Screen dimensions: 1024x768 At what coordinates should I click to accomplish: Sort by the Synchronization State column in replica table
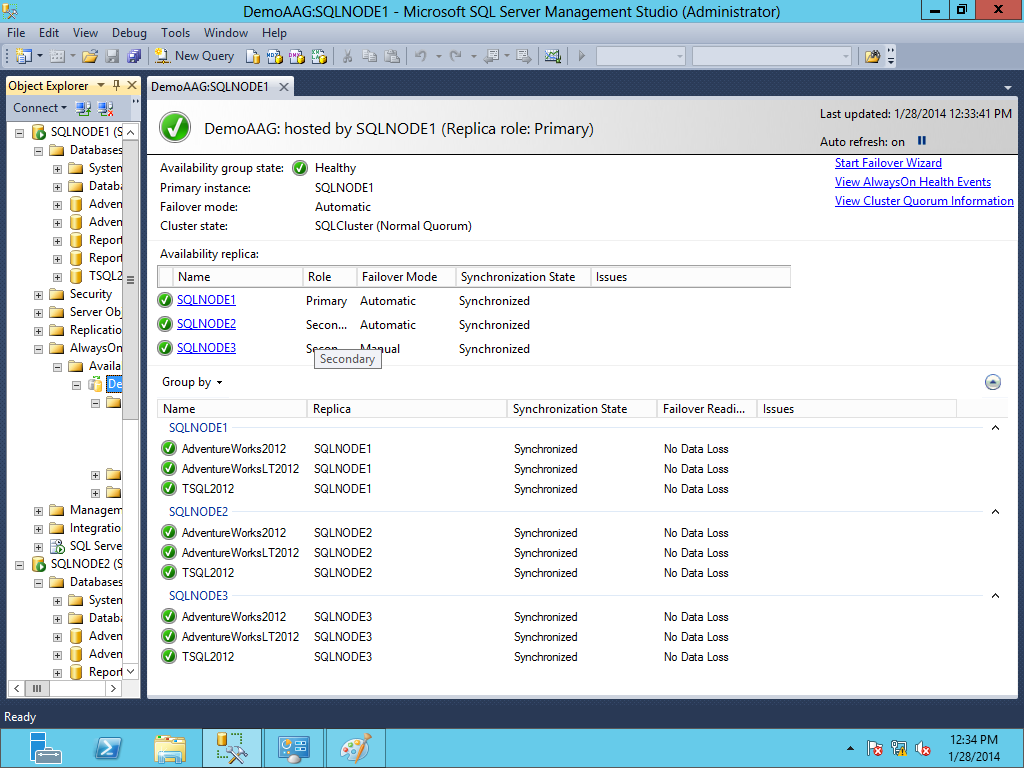[x=522, y=277]
